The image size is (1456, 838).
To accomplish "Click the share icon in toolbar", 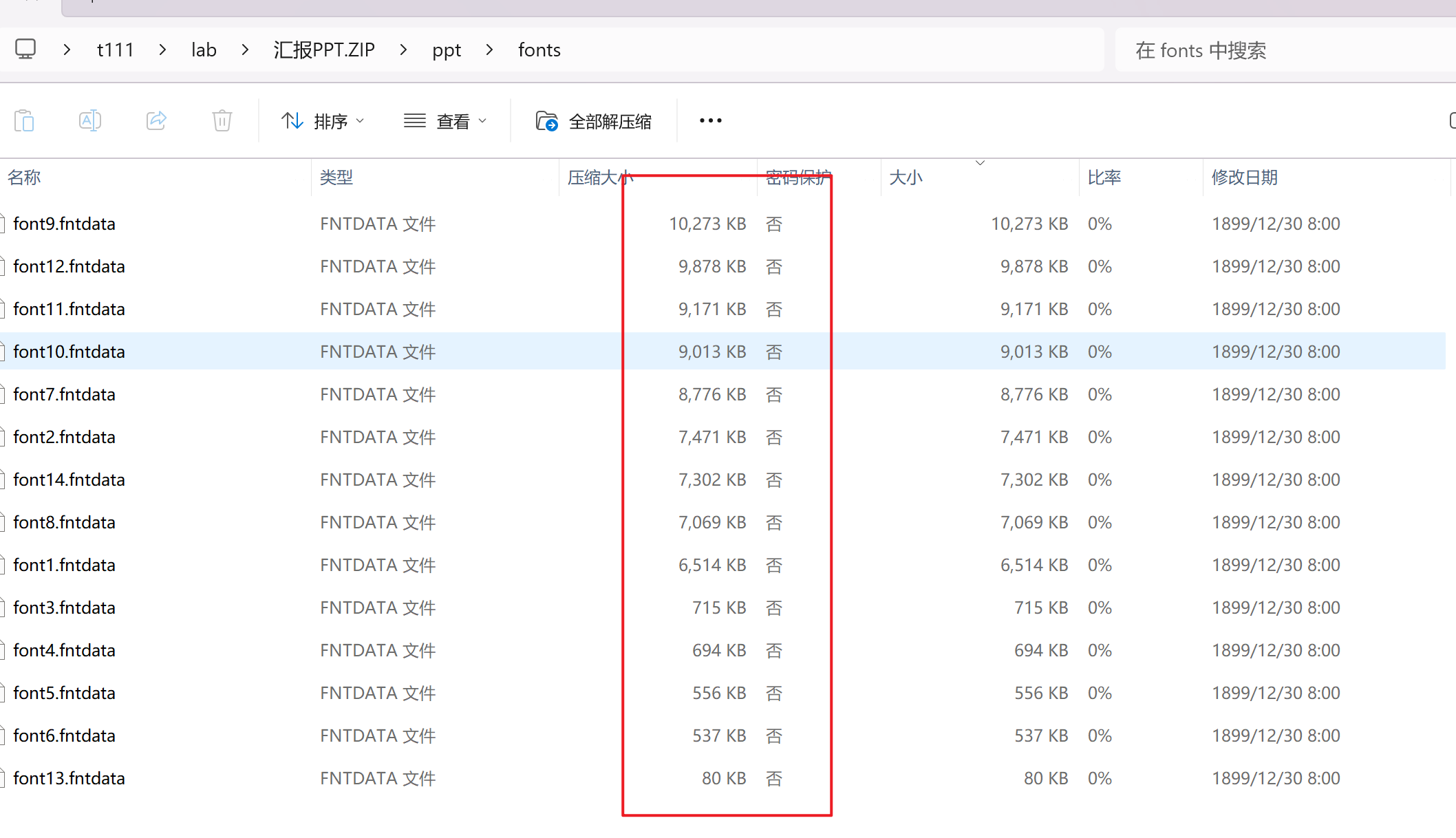I will point(156,121).
